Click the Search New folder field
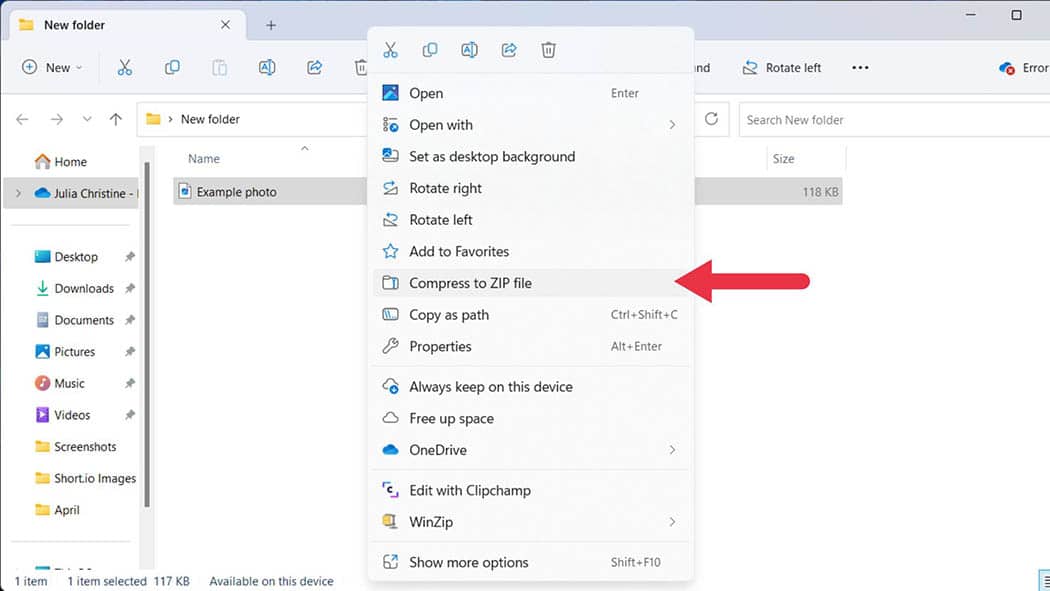Screen dimensions: 1050x591 pyautogui.click(x=894, y=119)
